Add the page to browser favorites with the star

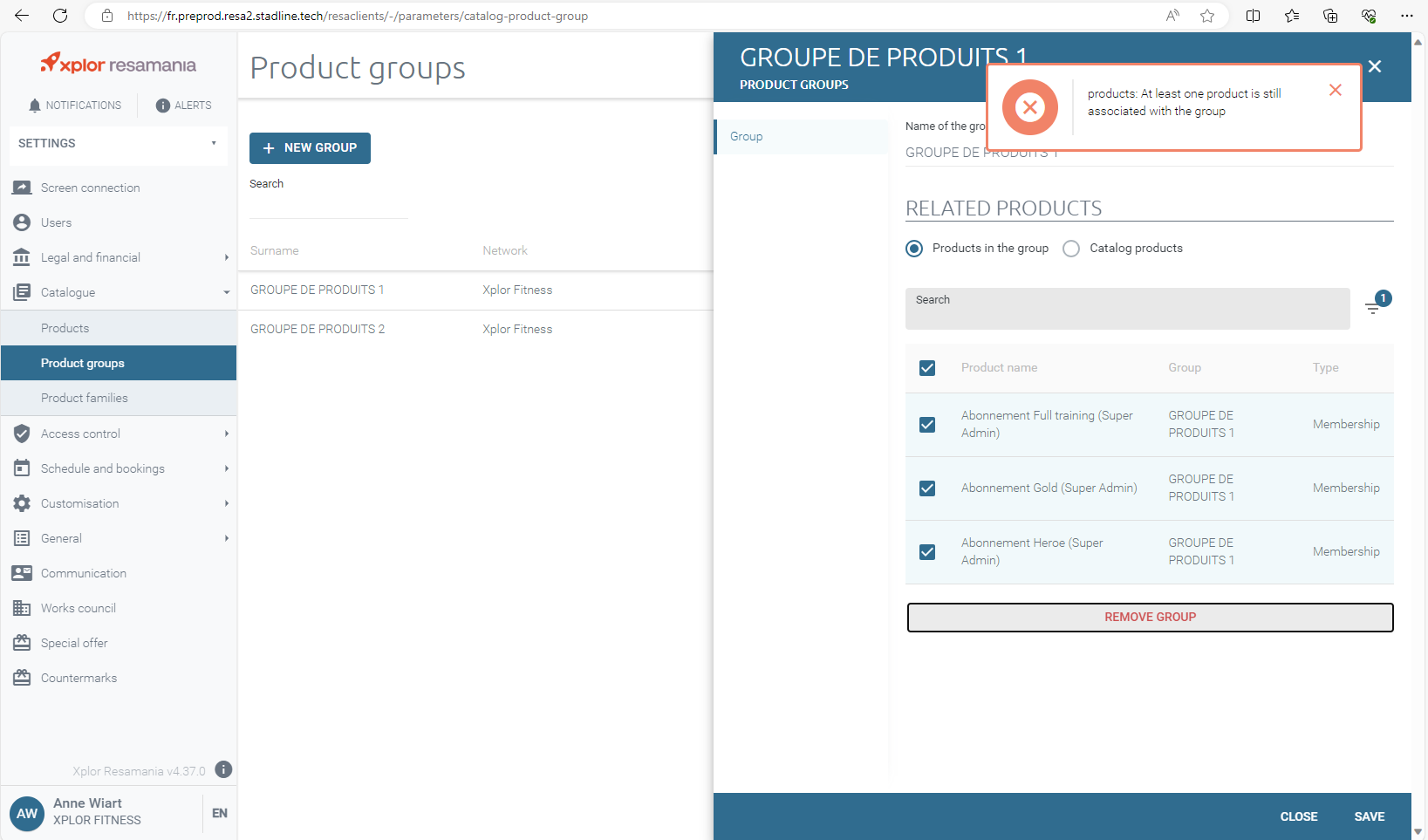tap(1207, 16)
